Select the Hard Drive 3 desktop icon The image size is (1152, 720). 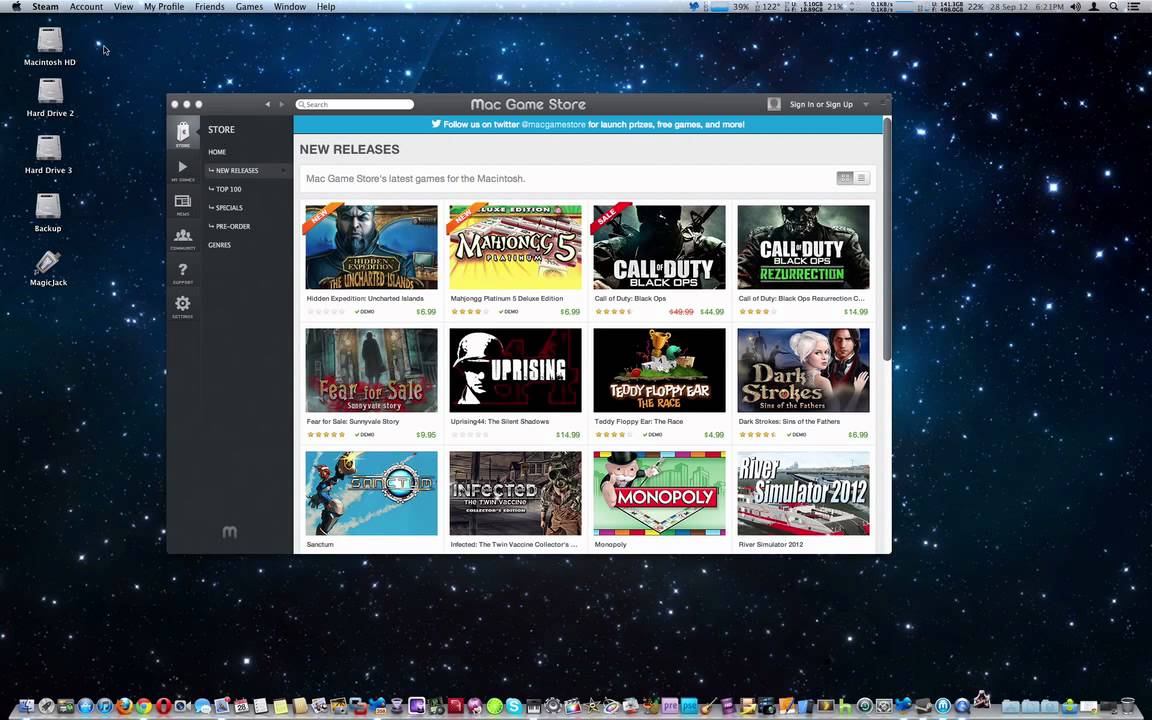pos(48,154)
